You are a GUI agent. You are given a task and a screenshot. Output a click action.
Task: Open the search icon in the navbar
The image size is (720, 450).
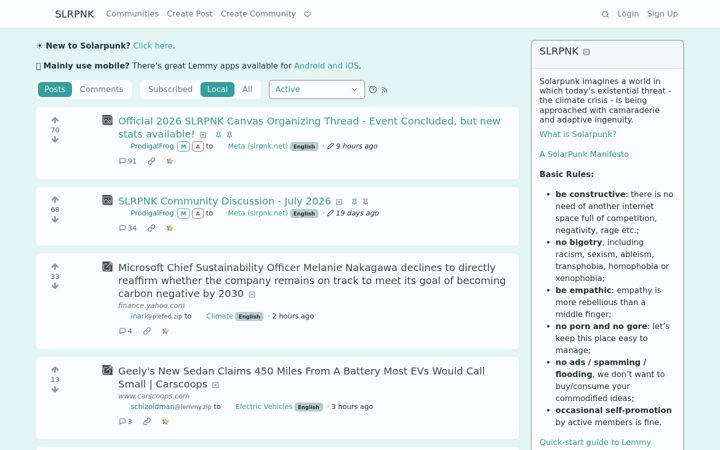(x=605, y=14)
